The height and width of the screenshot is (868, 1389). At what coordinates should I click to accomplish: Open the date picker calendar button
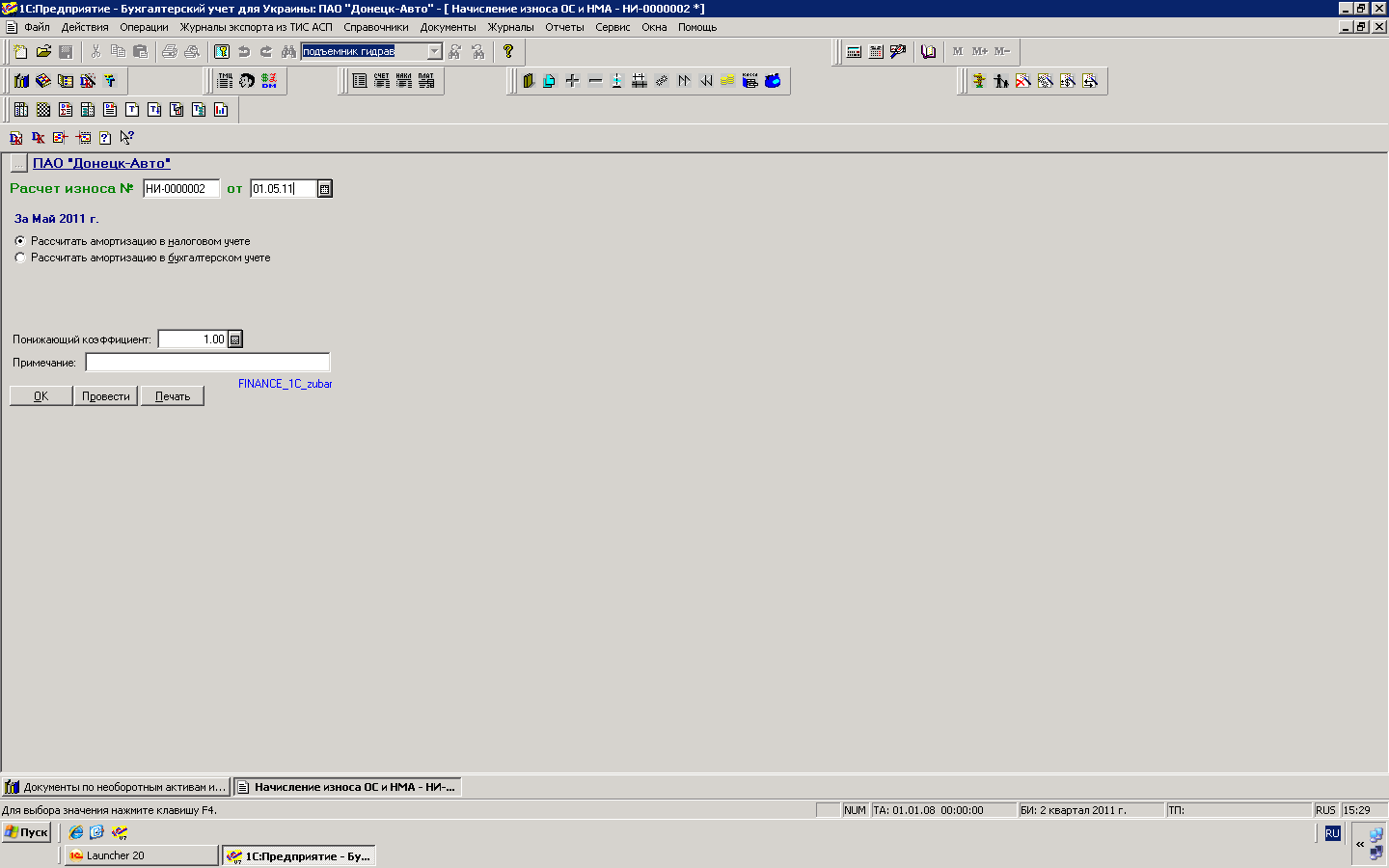click(x=325, y=189)
